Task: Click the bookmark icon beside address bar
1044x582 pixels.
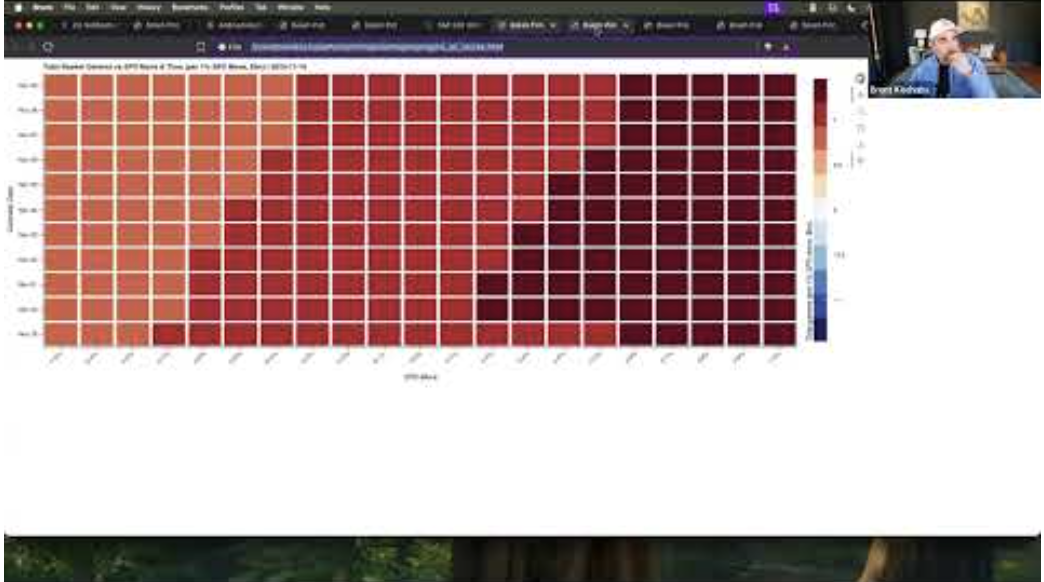Action: [200, 46]
